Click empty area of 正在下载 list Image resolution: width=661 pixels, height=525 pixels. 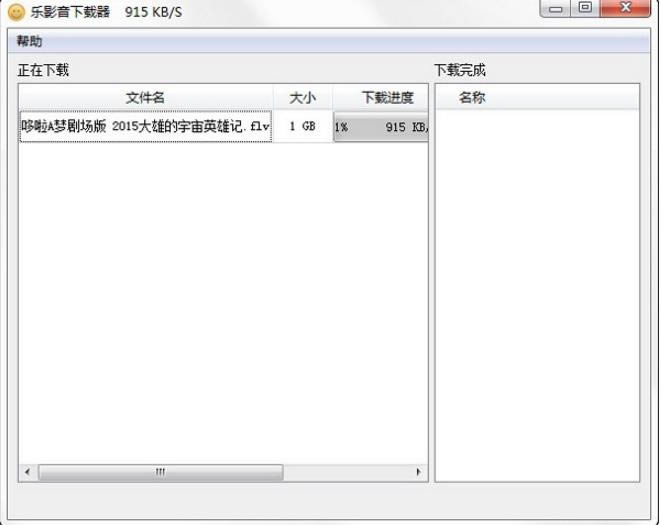click(x=223, y=302)
